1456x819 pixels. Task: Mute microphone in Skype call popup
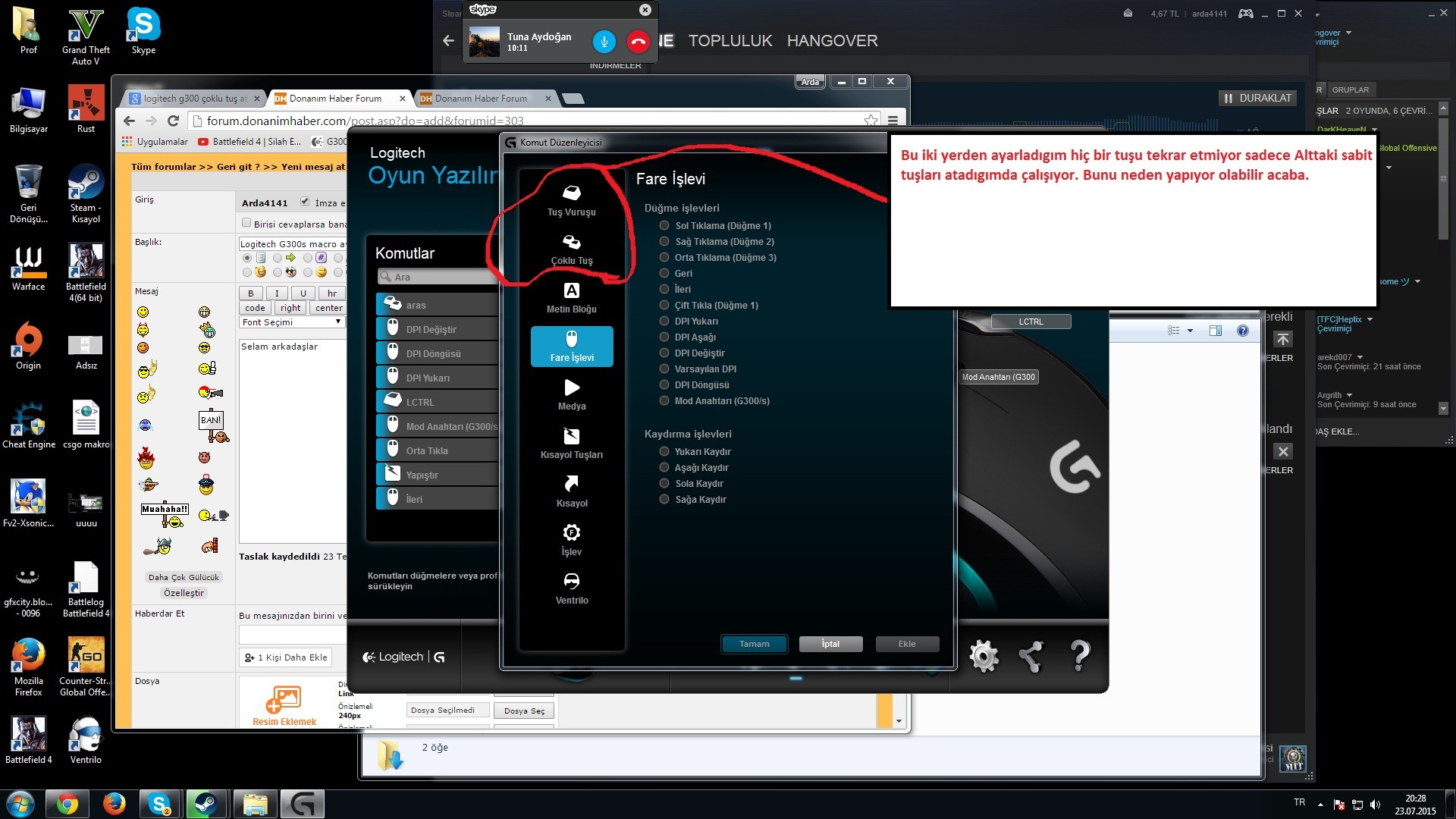click(x=604, y=42)
